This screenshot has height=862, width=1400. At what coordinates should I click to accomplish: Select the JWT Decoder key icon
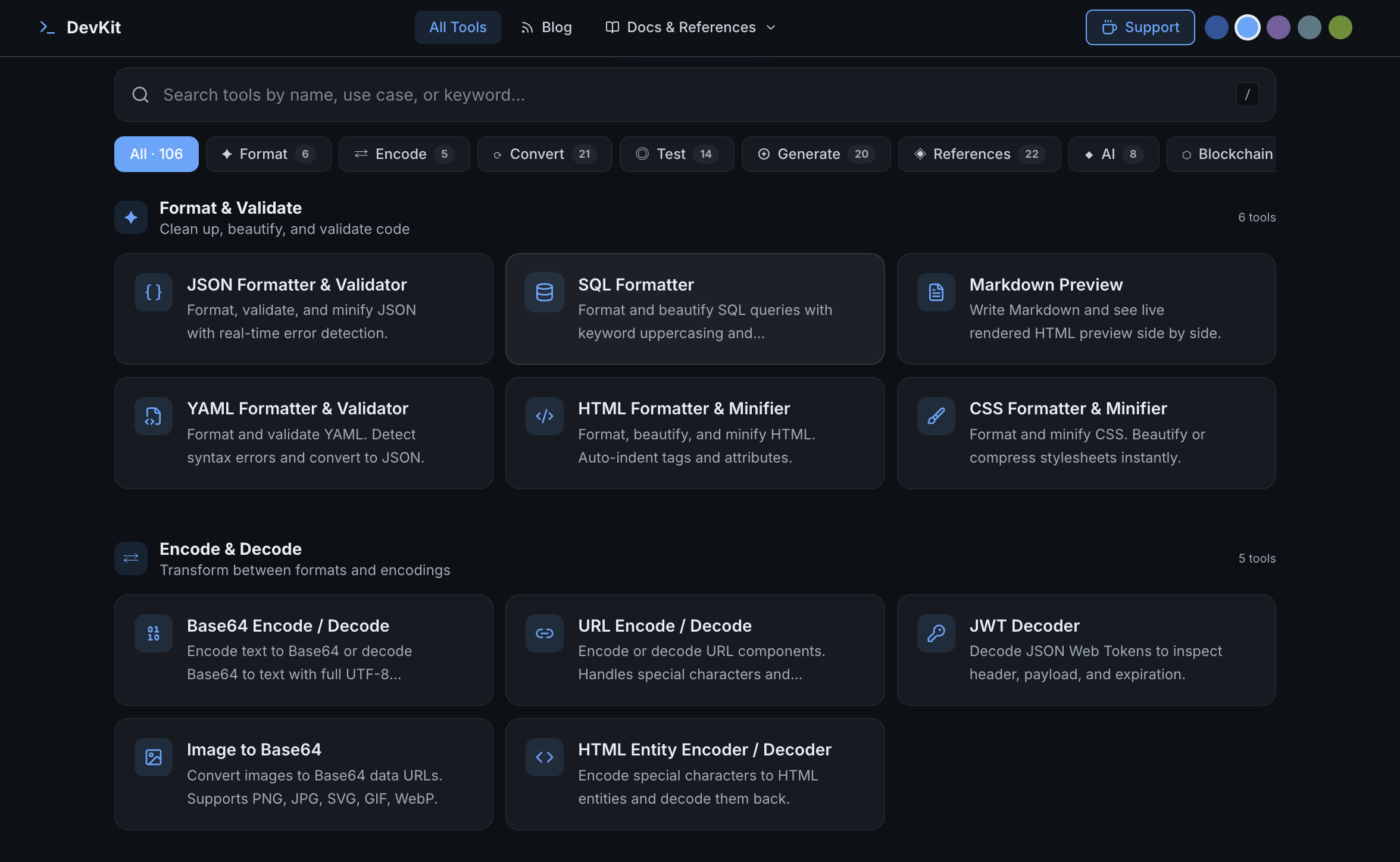pos(935,633)
